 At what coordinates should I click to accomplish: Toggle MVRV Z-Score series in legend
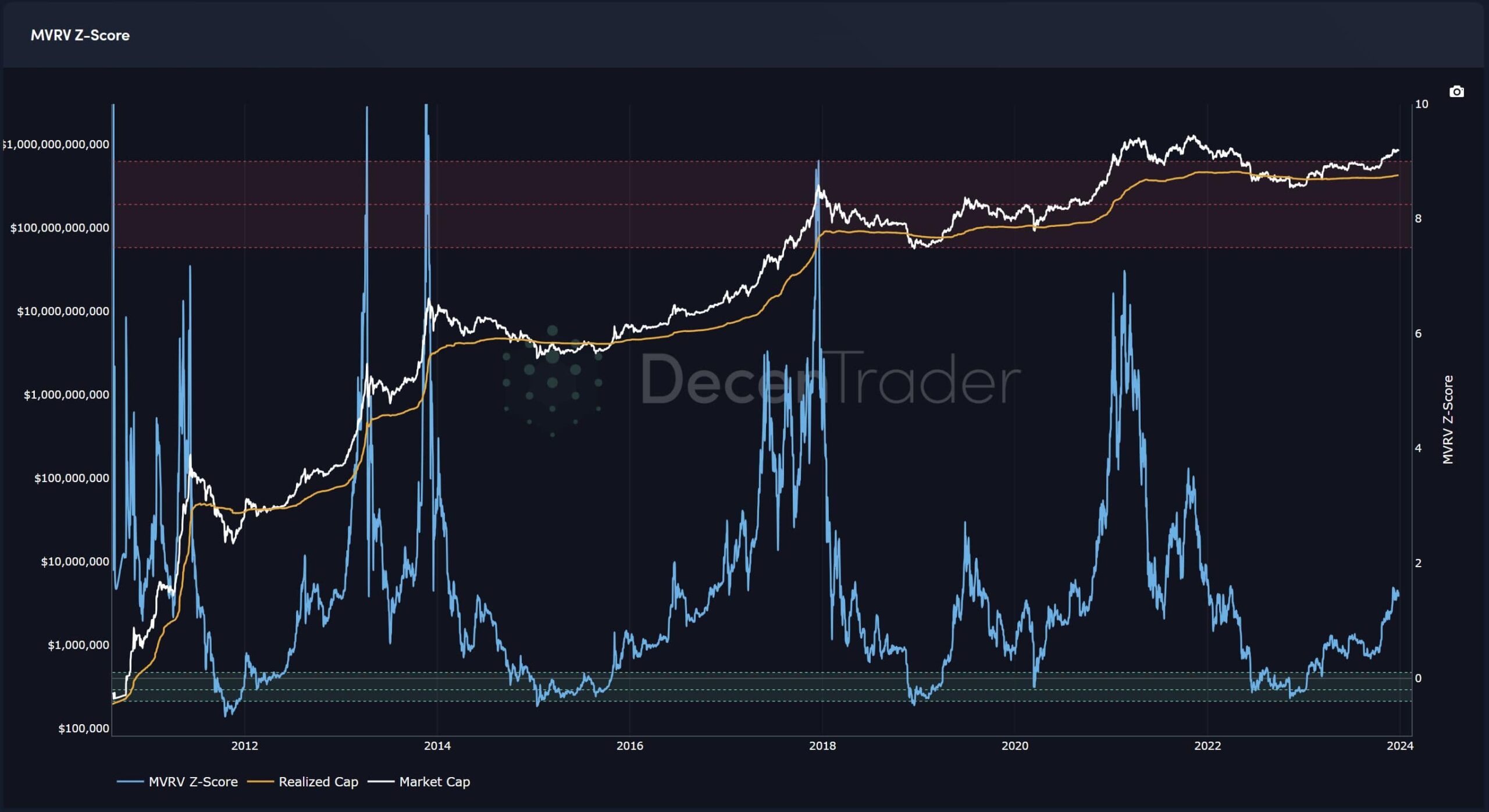(193, 782)
